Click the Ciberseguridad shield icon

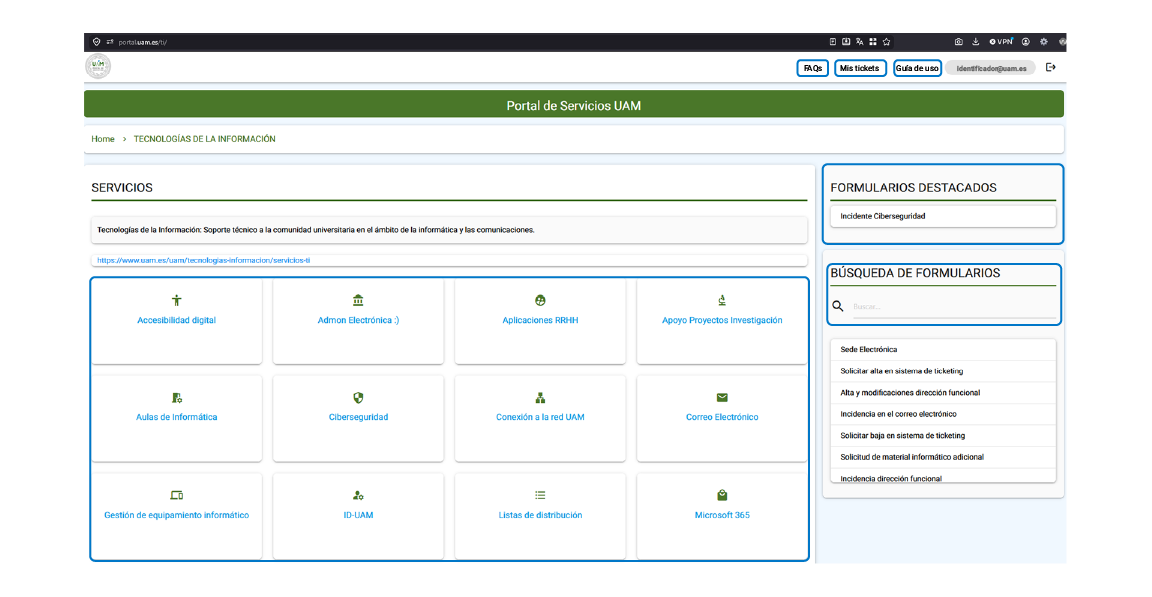click(x=358, y=398)
